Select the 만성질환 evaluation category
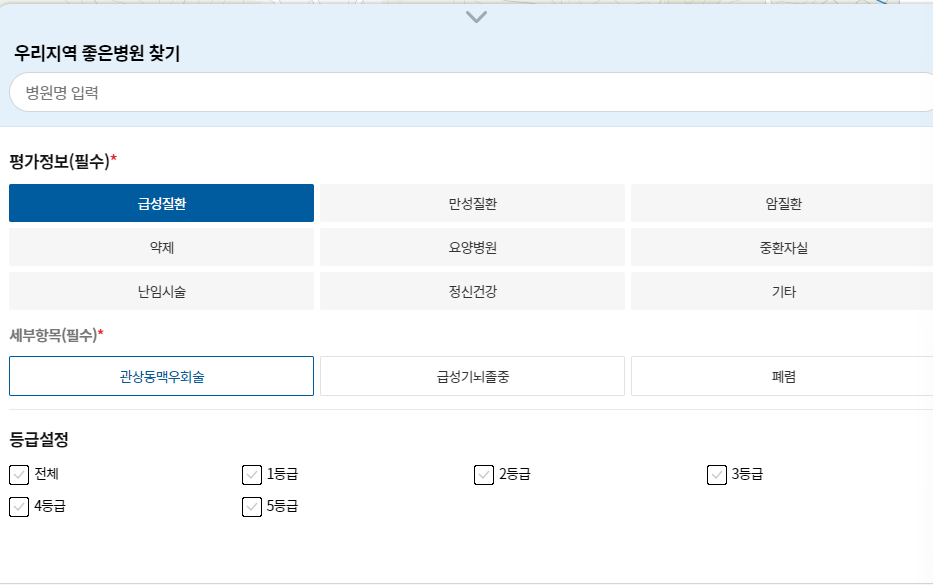The width and height of the screenshot is (933, 585). [x=472, y=202]
